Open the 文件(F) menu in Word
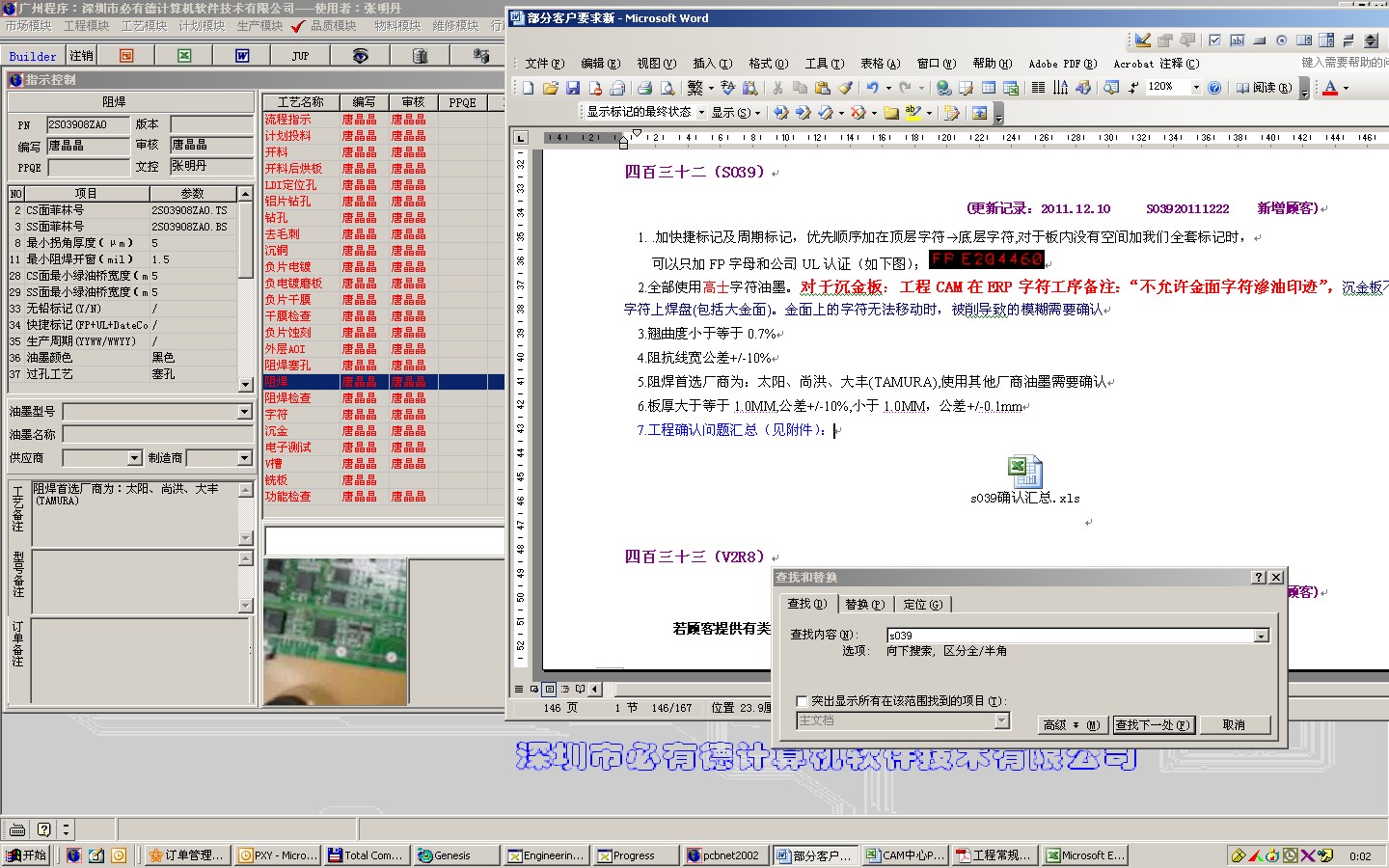The image size is (1389, 868). pyautogui.click(x=545, y=64)
